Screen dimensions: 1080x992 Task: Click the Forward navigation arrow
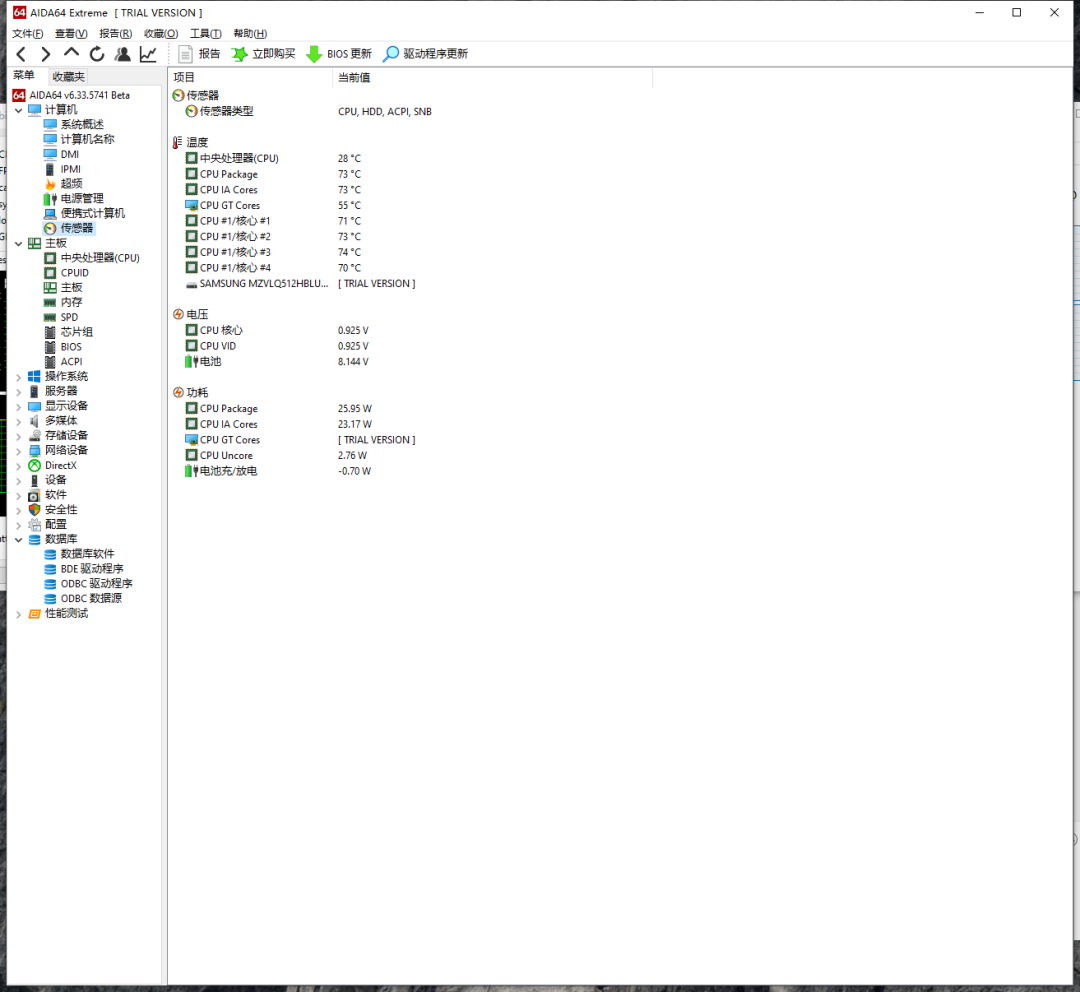tap(45, 54)
